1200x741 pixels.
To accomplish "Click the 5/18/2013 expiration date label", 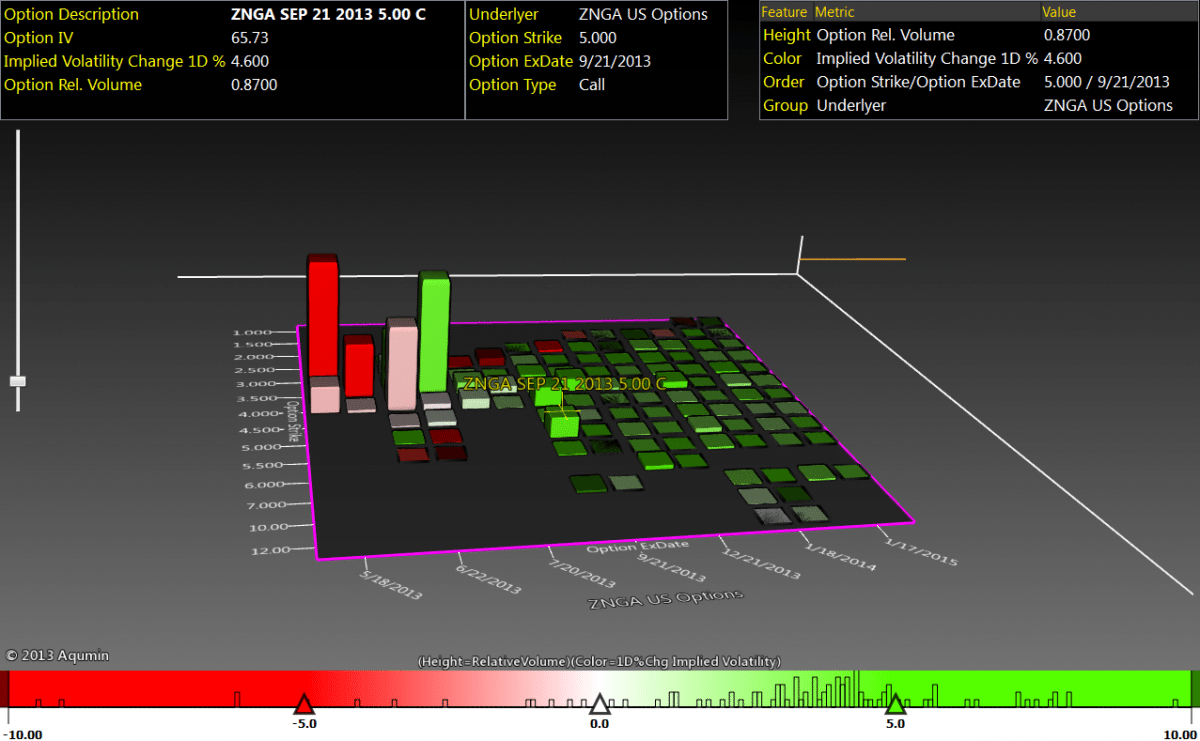I will tap(390, 585).
